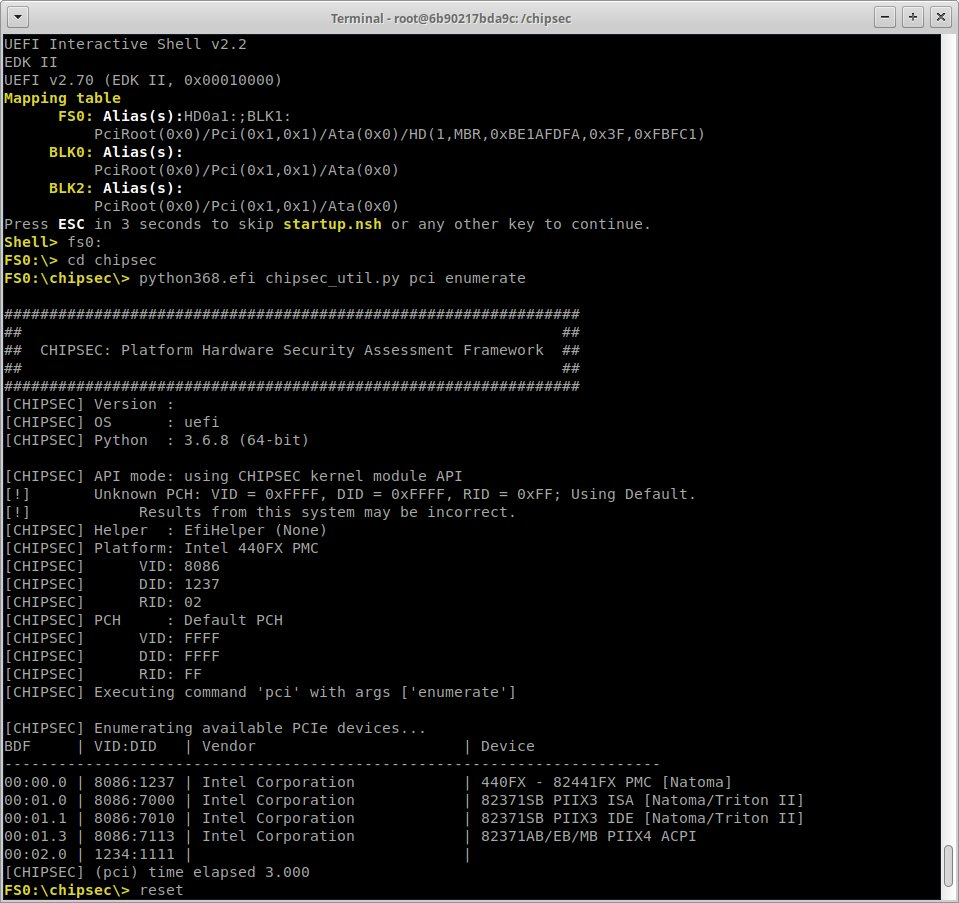Click the '00:01.3' BDF cell
This screenshot has width=959, height=903.
(x=35, y=836)
